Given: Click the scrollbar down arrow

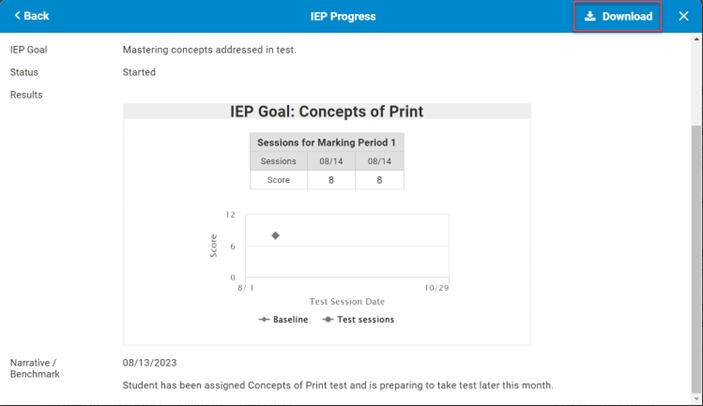Looking at the screenshot, I should click(696, 399).
